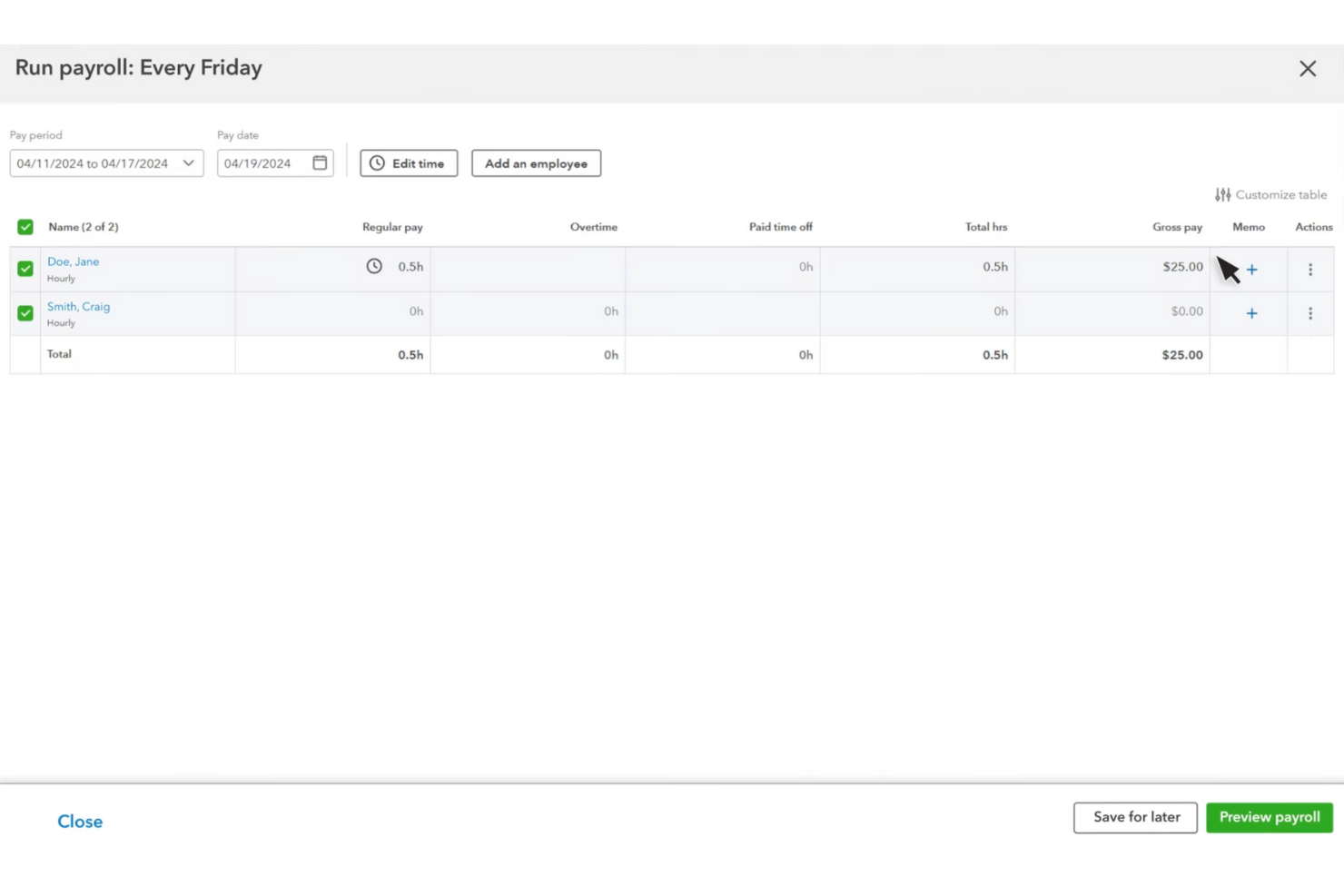Open Actions menu for Smith, Craig row
The image size is (1344, 896).
[1310, 313]
